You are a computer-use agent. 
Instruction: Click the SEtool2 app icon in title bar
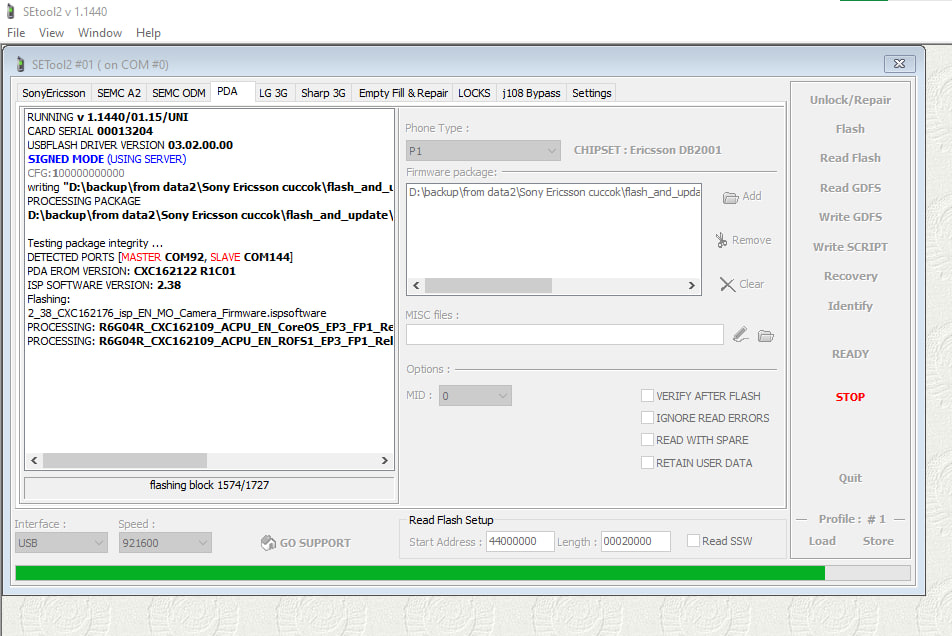(x=11, y=12)
